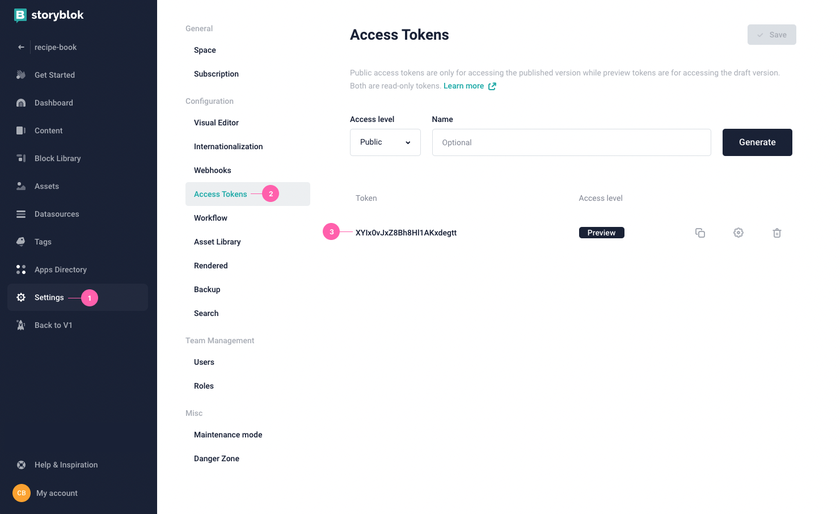The width and height of the screenshot is (840, 514).
Task: Click the Apps Directory grid icon
Action: 21,270
